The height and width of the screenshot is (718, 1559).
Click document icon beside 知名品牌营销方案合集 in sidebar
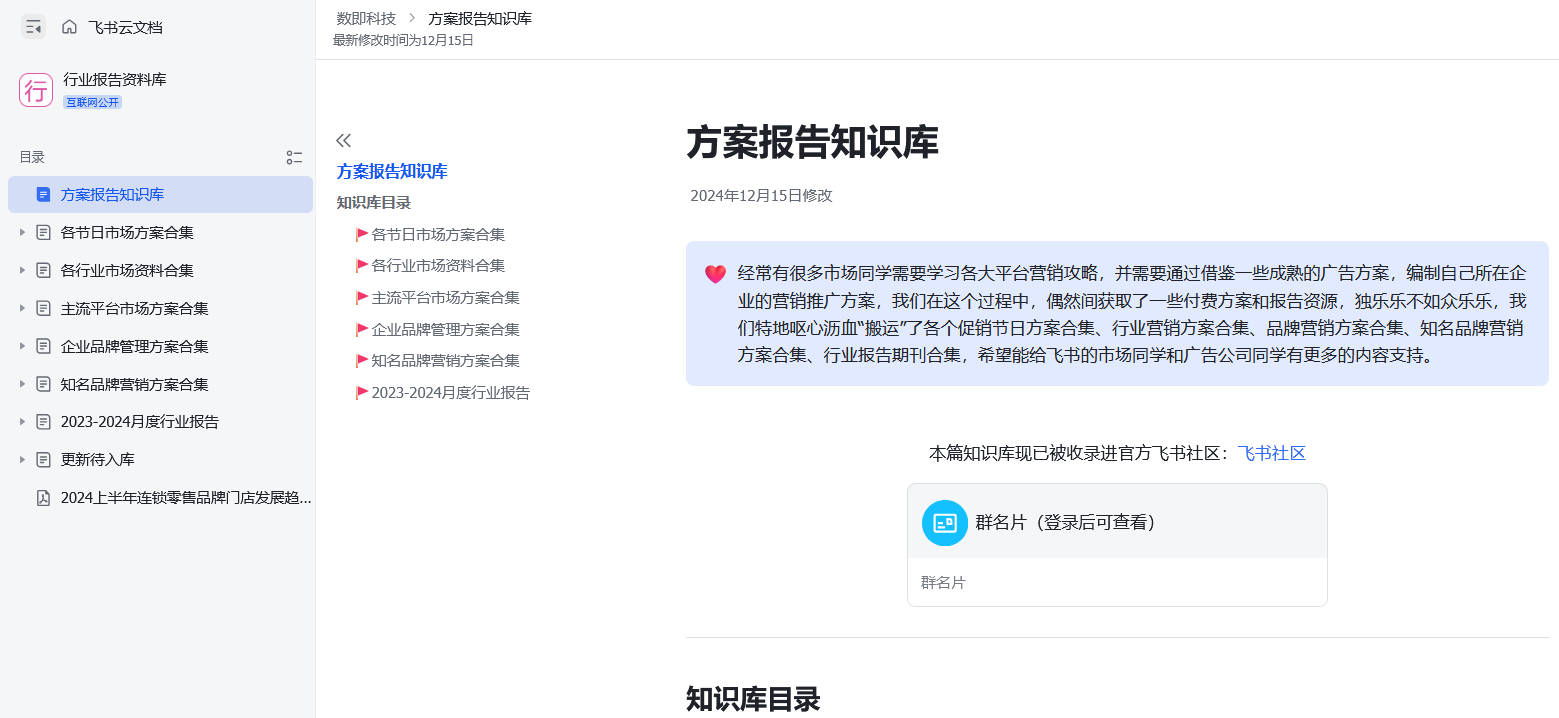43,384
